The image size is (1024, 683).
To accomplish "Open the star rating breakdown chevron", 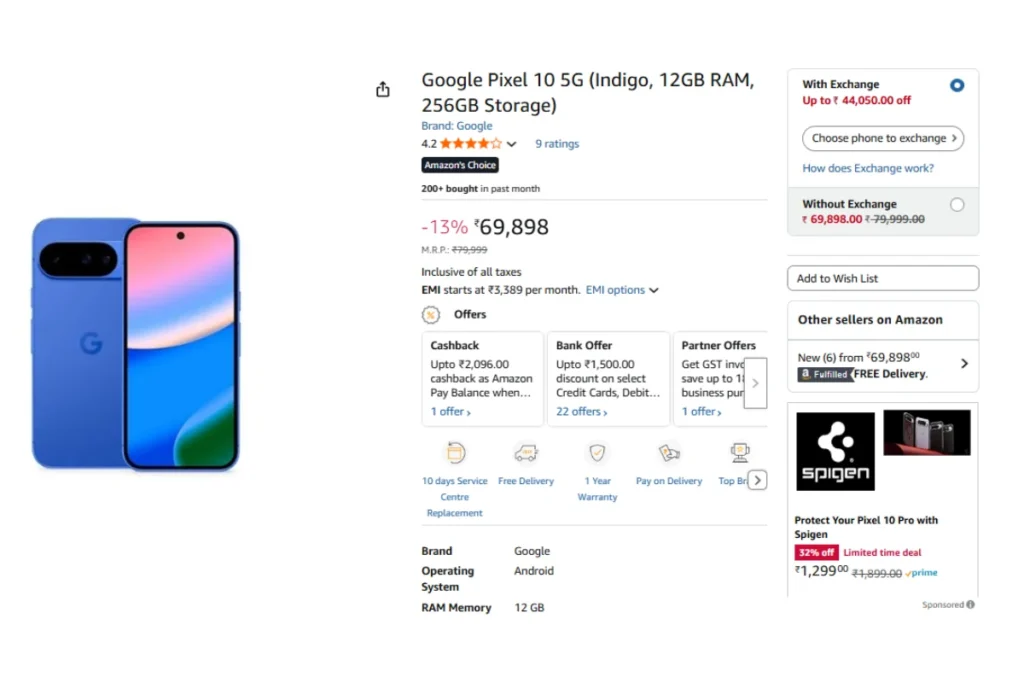I will [x=512, y=144].
